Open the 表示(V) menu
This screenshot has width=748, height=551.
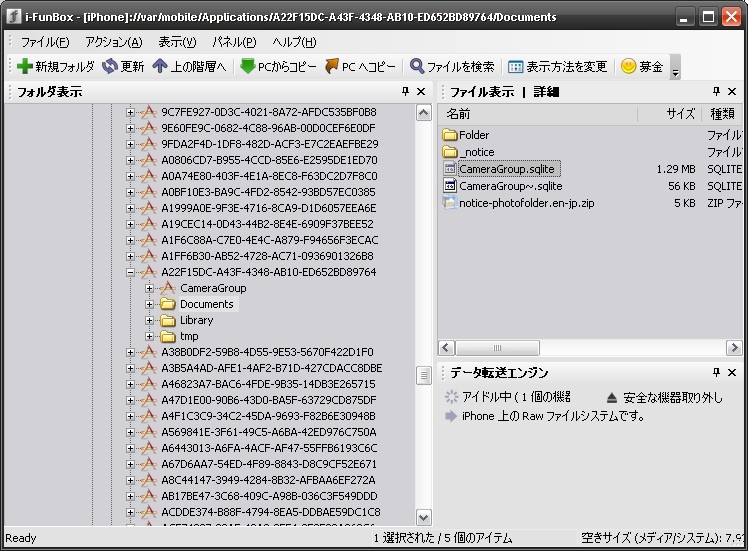[x=177, y=42]
